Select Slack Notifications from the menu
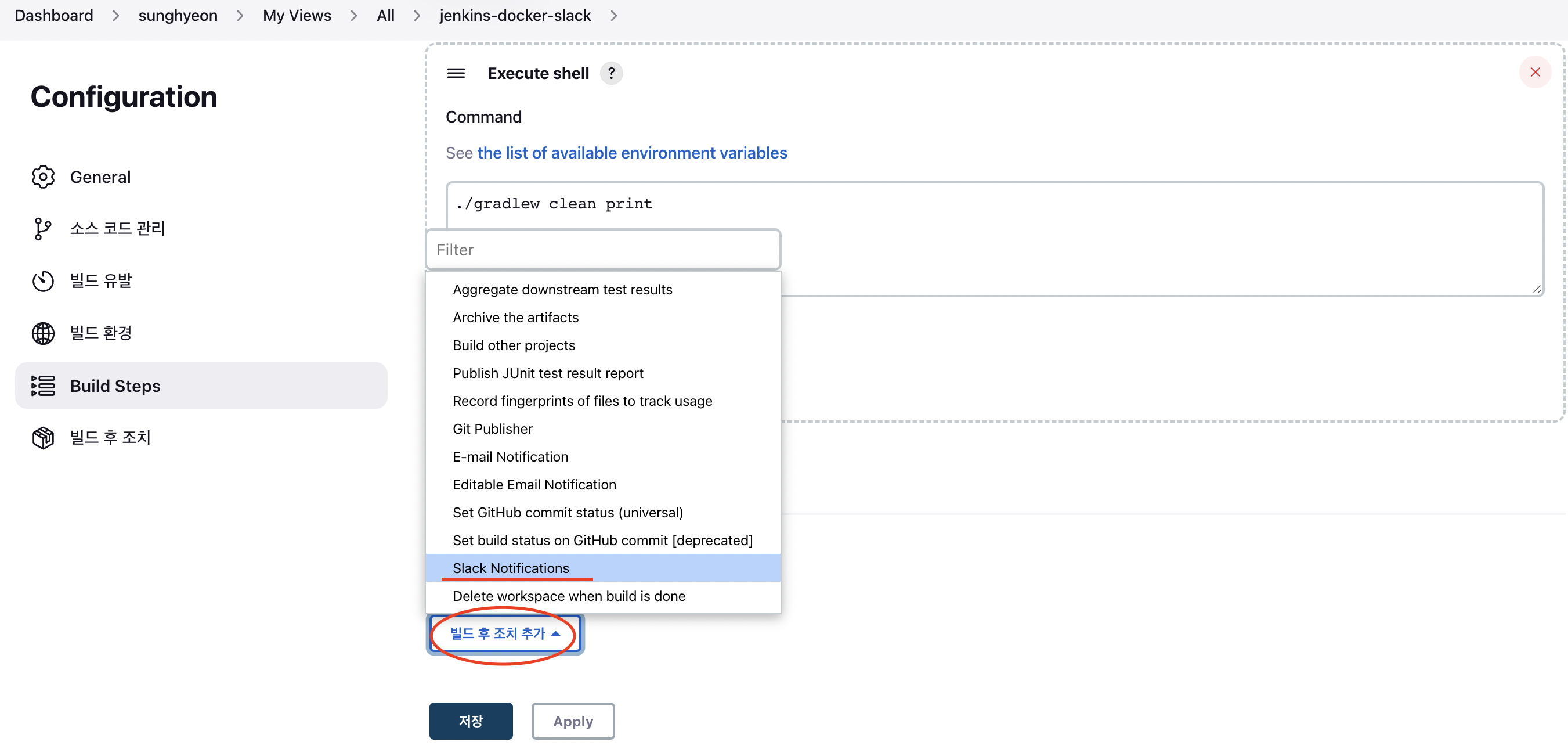 511,568
